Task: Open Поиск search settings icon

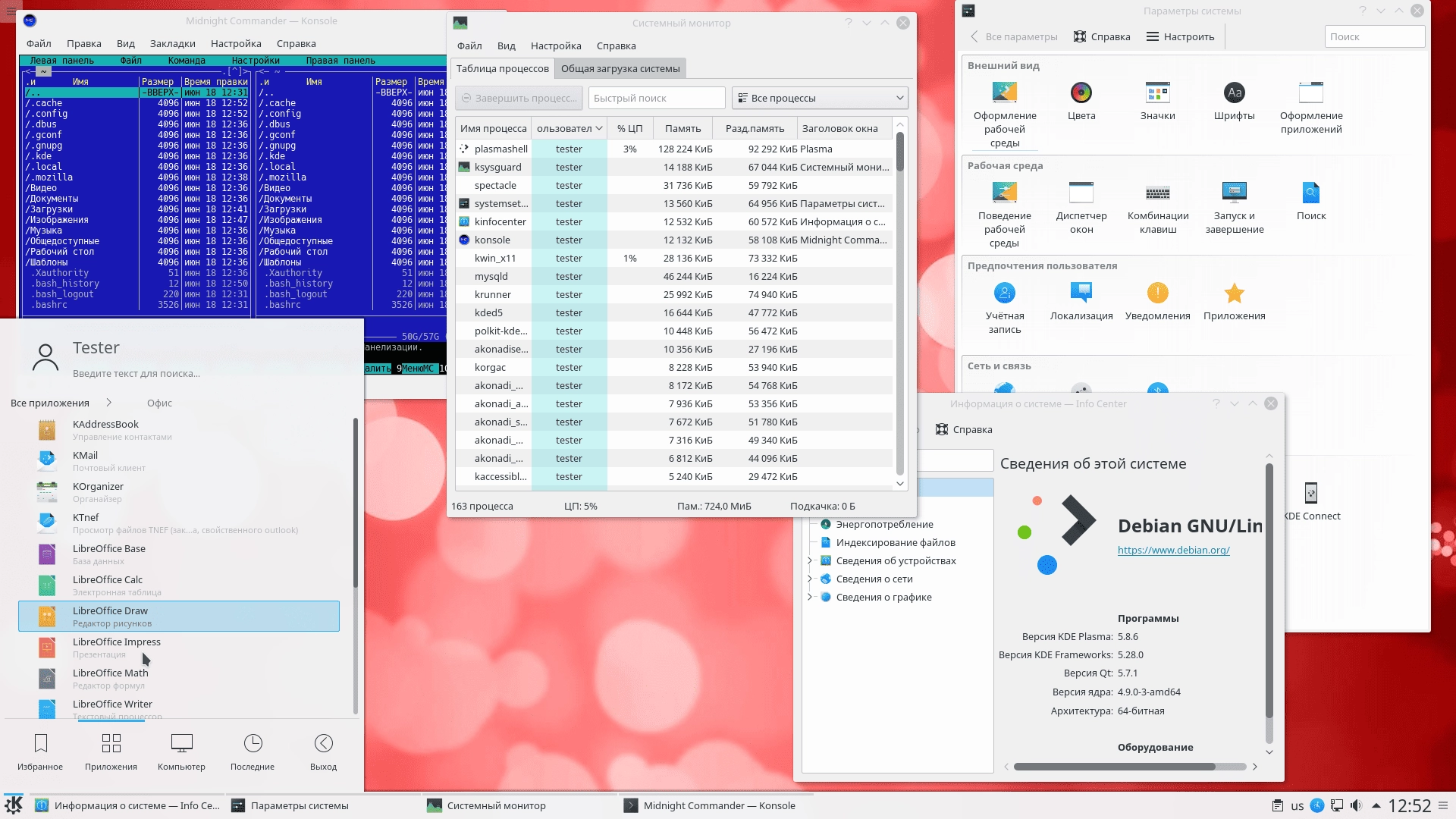Action: [x=1311, y=193]
